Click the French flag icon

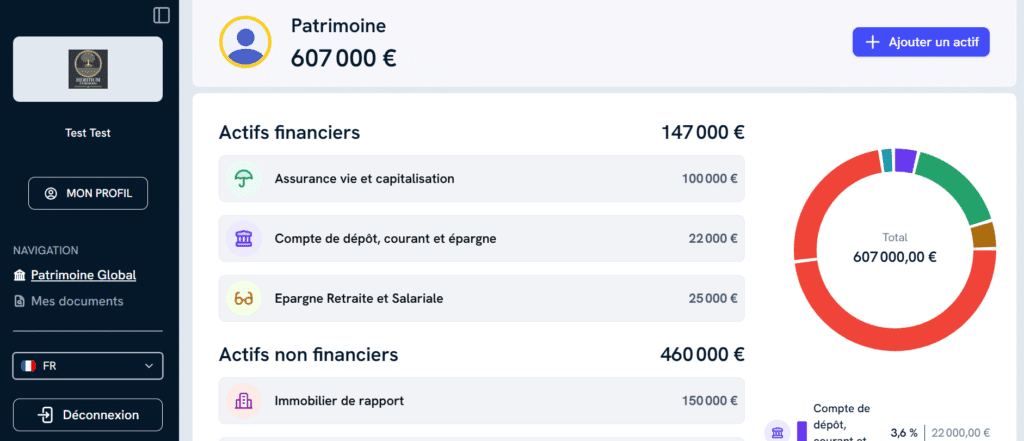point(28,366)
